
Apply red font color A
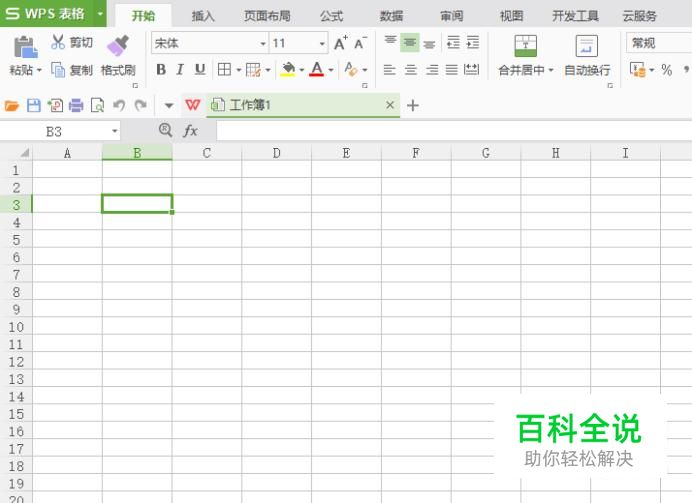[x=316, y=69]
